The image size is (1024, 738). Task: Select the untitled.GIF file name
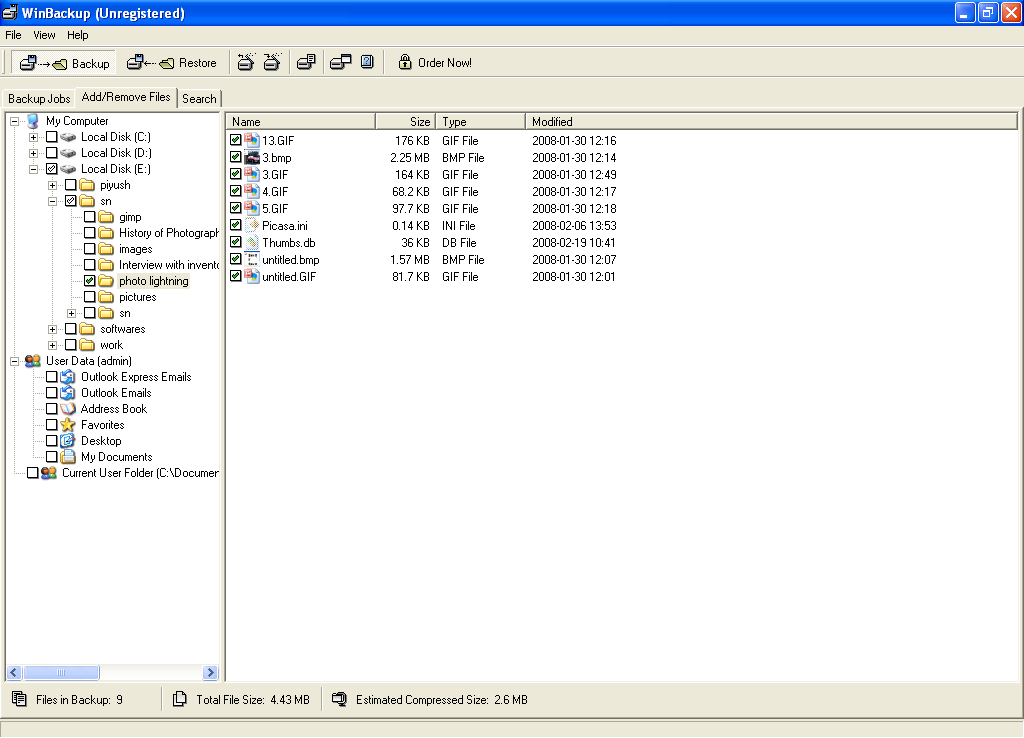(x=289, y=277)
